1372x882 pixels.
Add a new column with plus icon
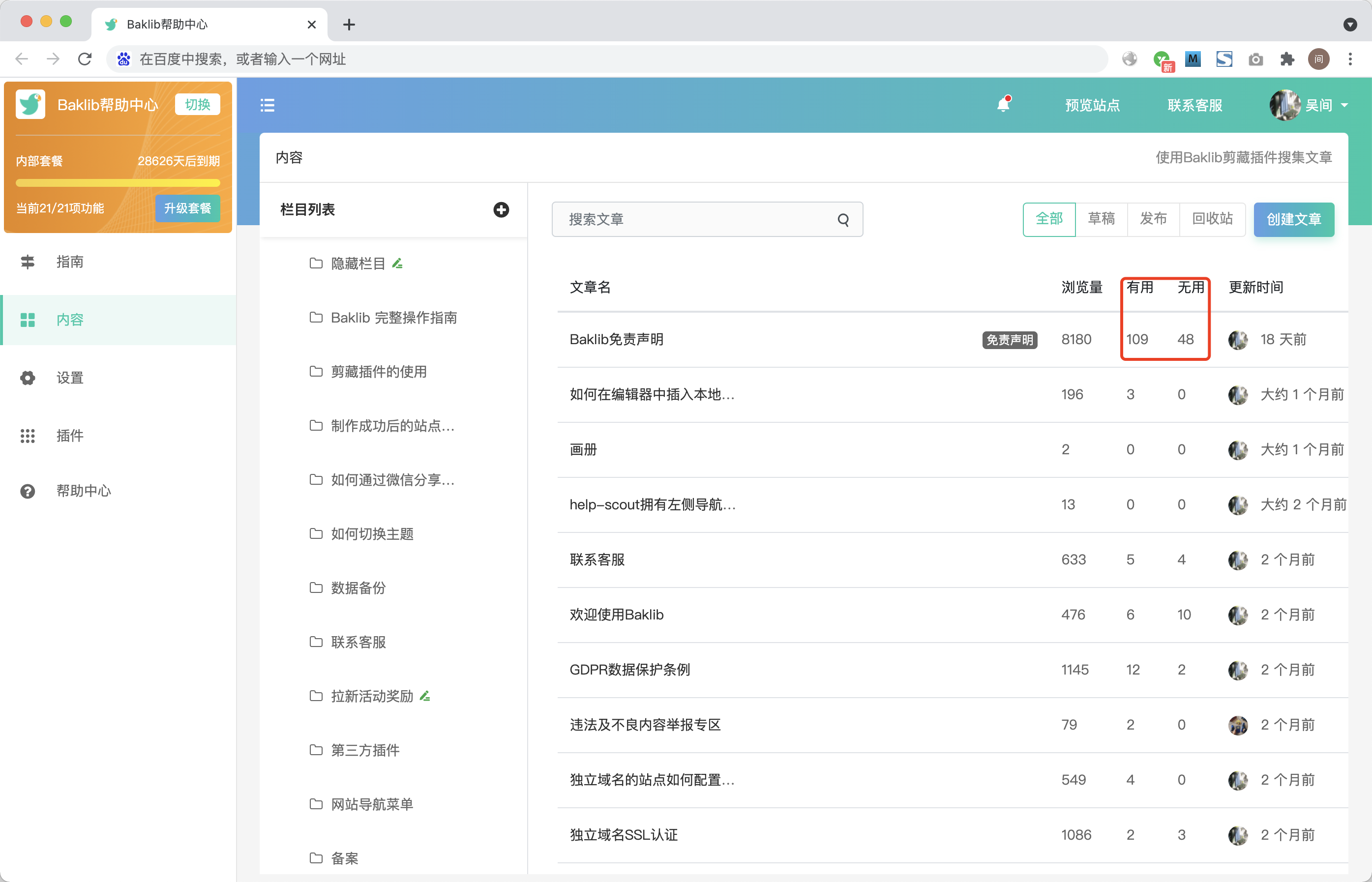coord(501,209)
